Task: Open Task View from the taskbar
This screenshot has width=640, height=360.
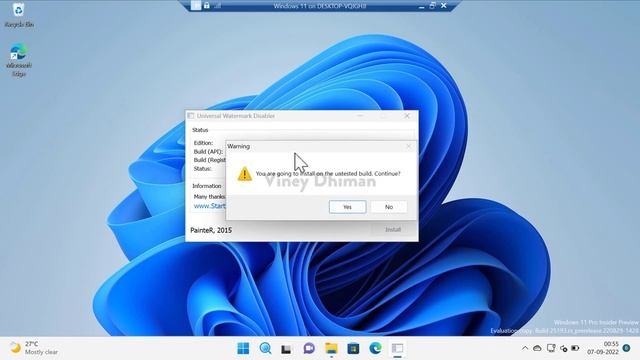Action: click(287, 348)
